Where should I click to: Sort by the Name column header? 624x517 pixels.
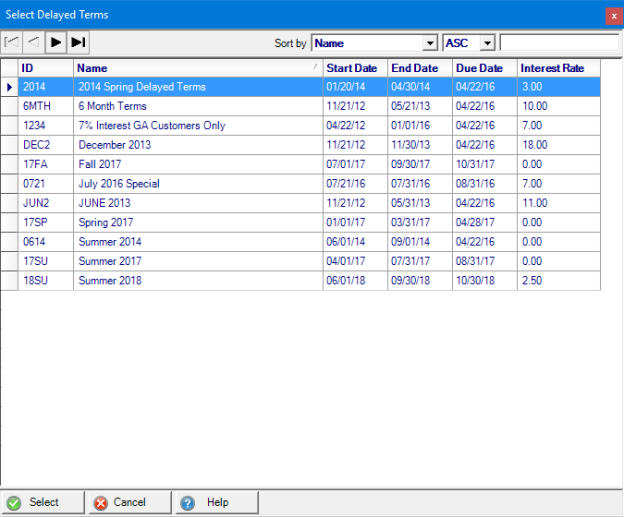point(195,68)
